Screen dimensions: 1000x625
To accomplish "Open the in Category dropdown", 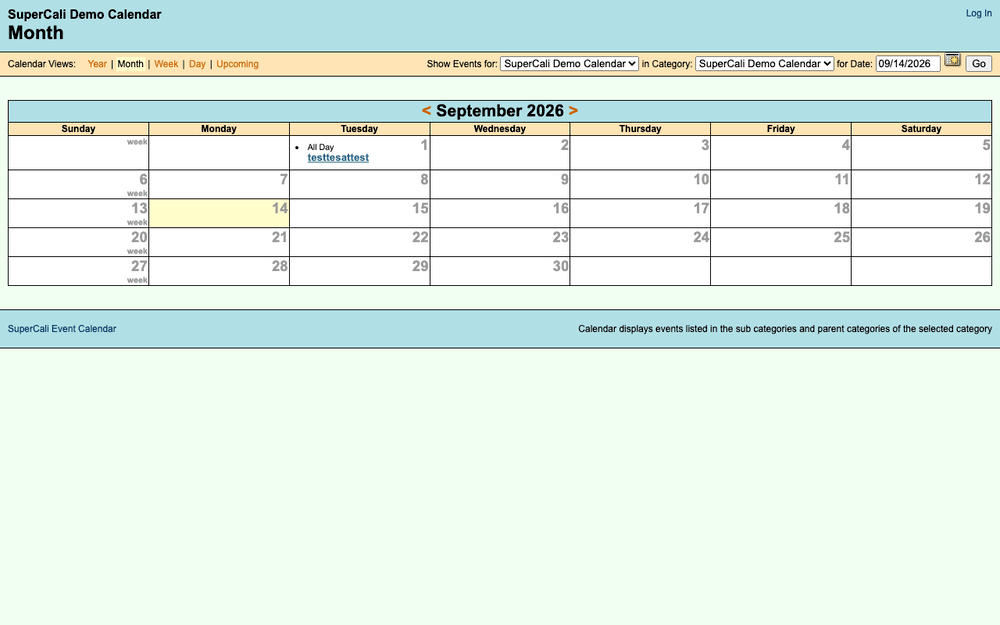I will click(x=764, y=64).
